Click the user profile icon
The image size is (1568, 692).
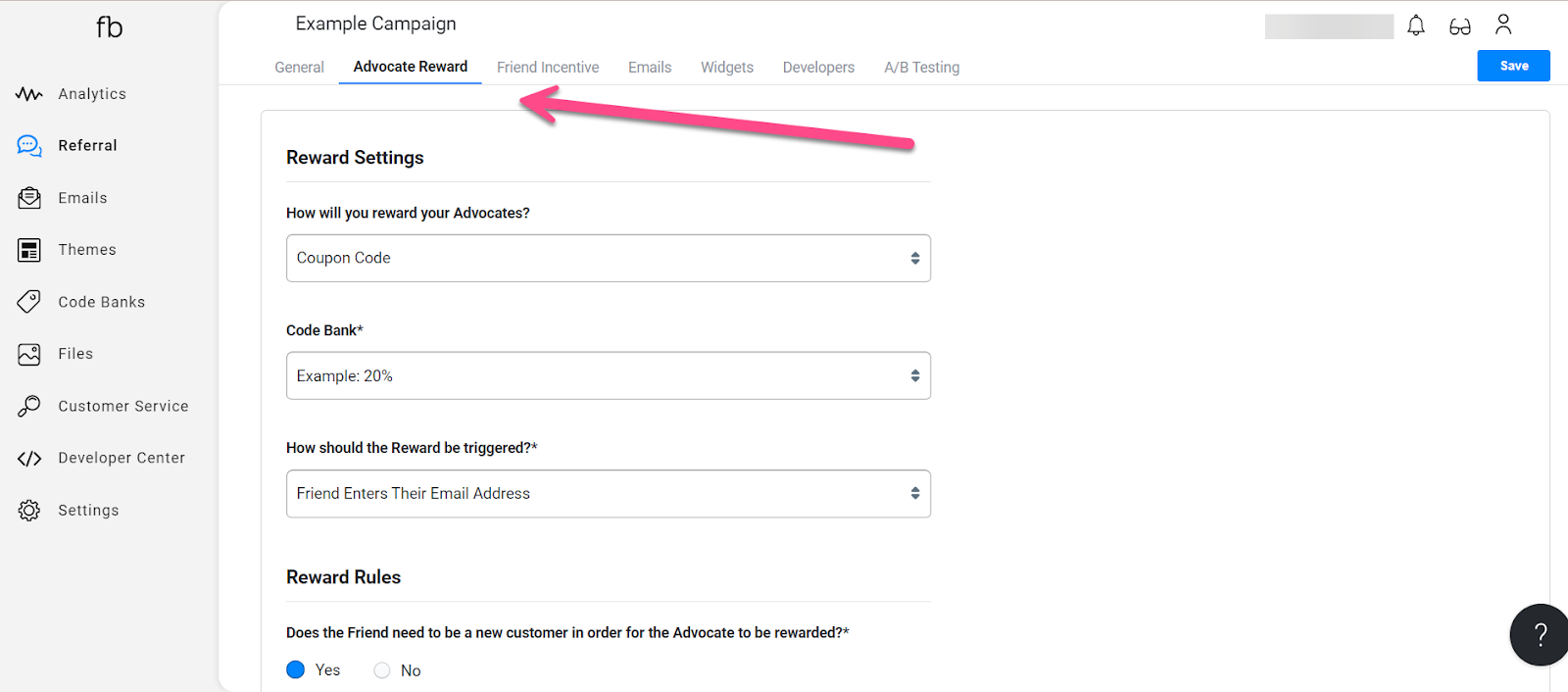(x=1503, y=25)
